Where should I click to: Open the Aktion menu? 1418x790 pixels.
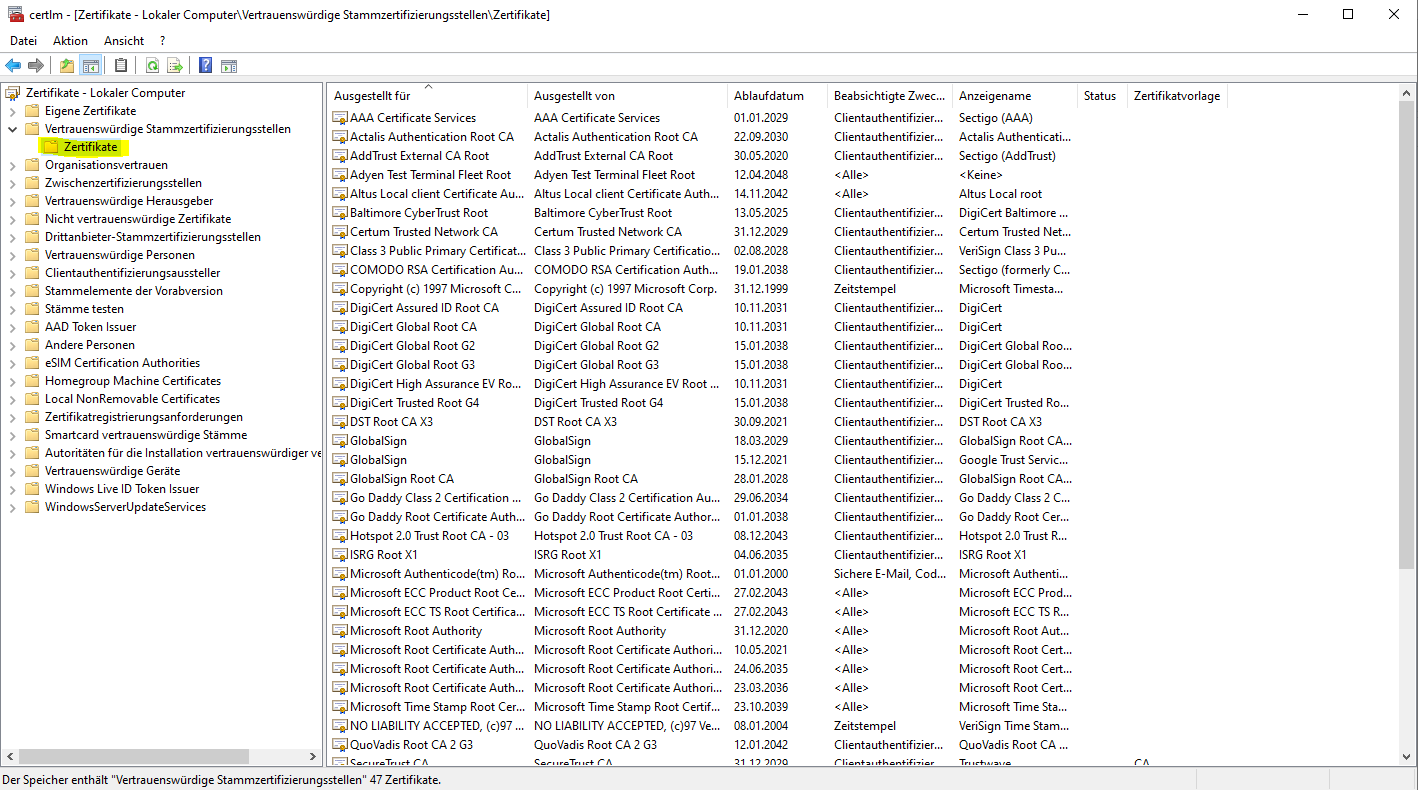pyautogui.click(x=70, y=41)
